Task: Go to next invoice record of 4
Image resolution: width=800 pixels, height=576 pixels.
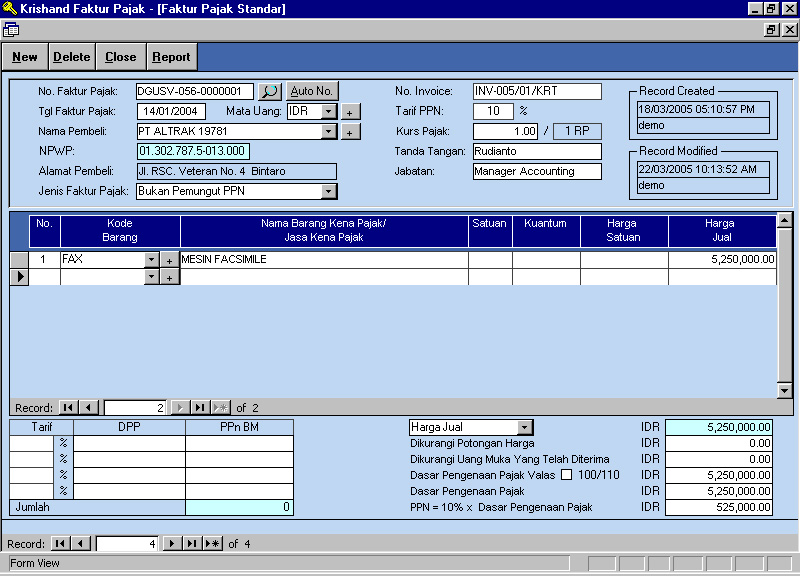Action: point(171,543)
